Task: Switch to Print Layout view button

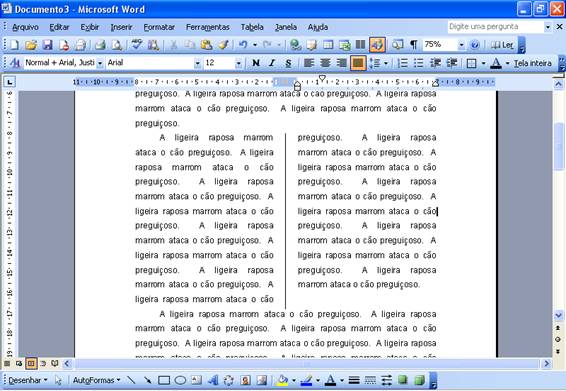Action: click(31, 364)
